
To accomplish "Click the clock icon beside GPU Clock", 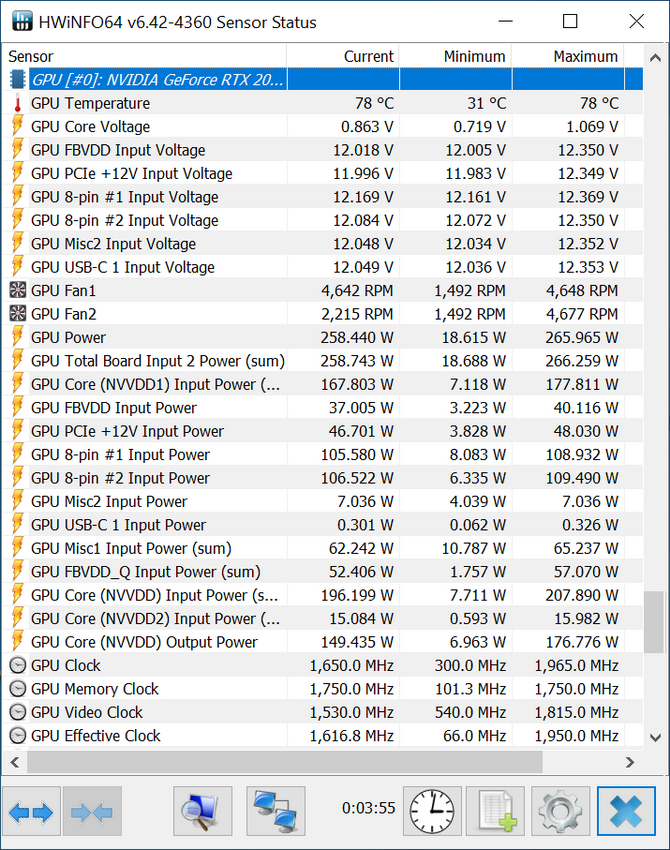I will click(18, 665).
